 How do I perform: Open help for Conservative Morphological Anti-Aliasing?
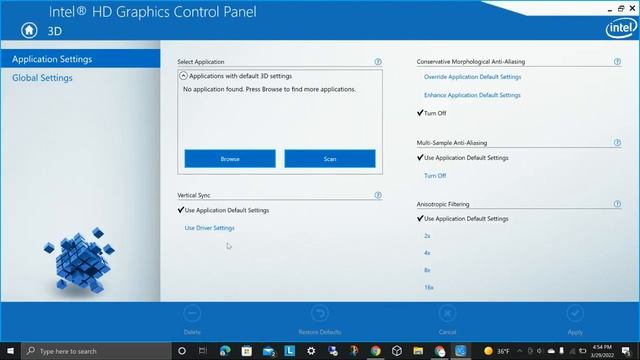click(617, 61)
